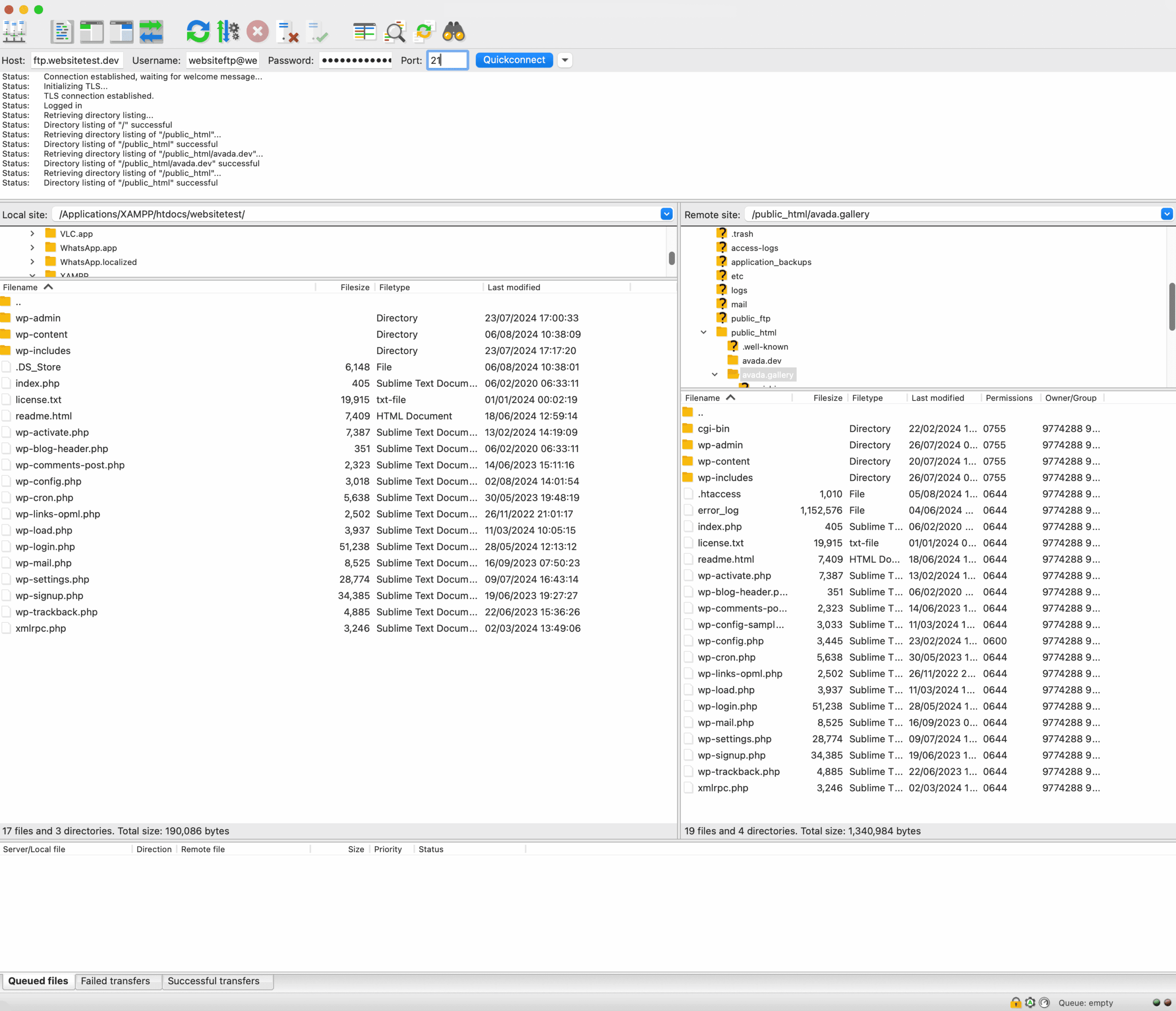Toggle the remote directory tree view

[x=121, y=32]
